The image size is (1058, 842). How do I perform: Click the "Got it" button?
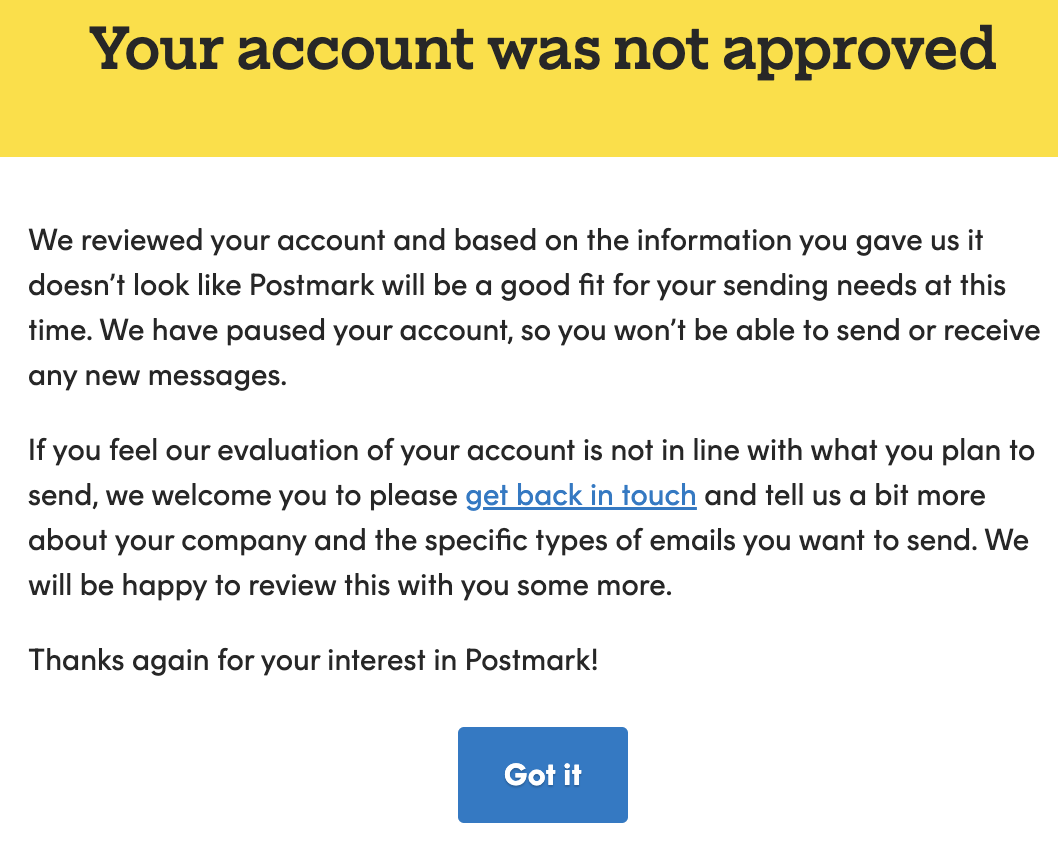[542, 775]
